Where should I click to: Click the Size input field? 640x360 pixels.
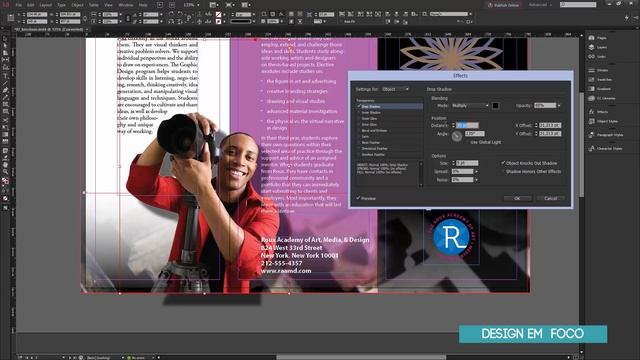click(467, 163)
